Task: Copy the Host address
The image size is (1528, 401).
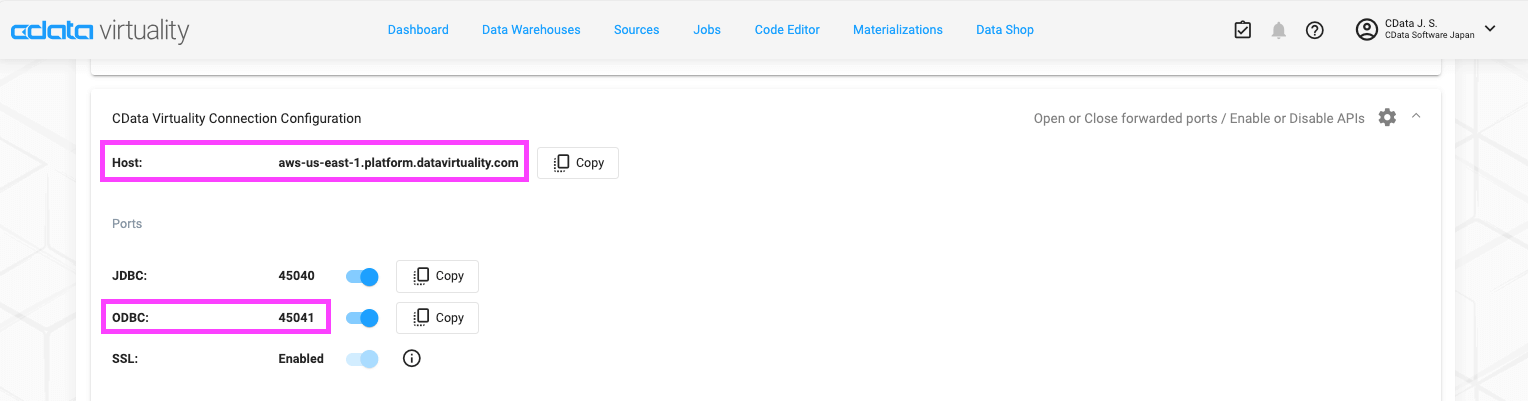Action: (x=578, y=163)
